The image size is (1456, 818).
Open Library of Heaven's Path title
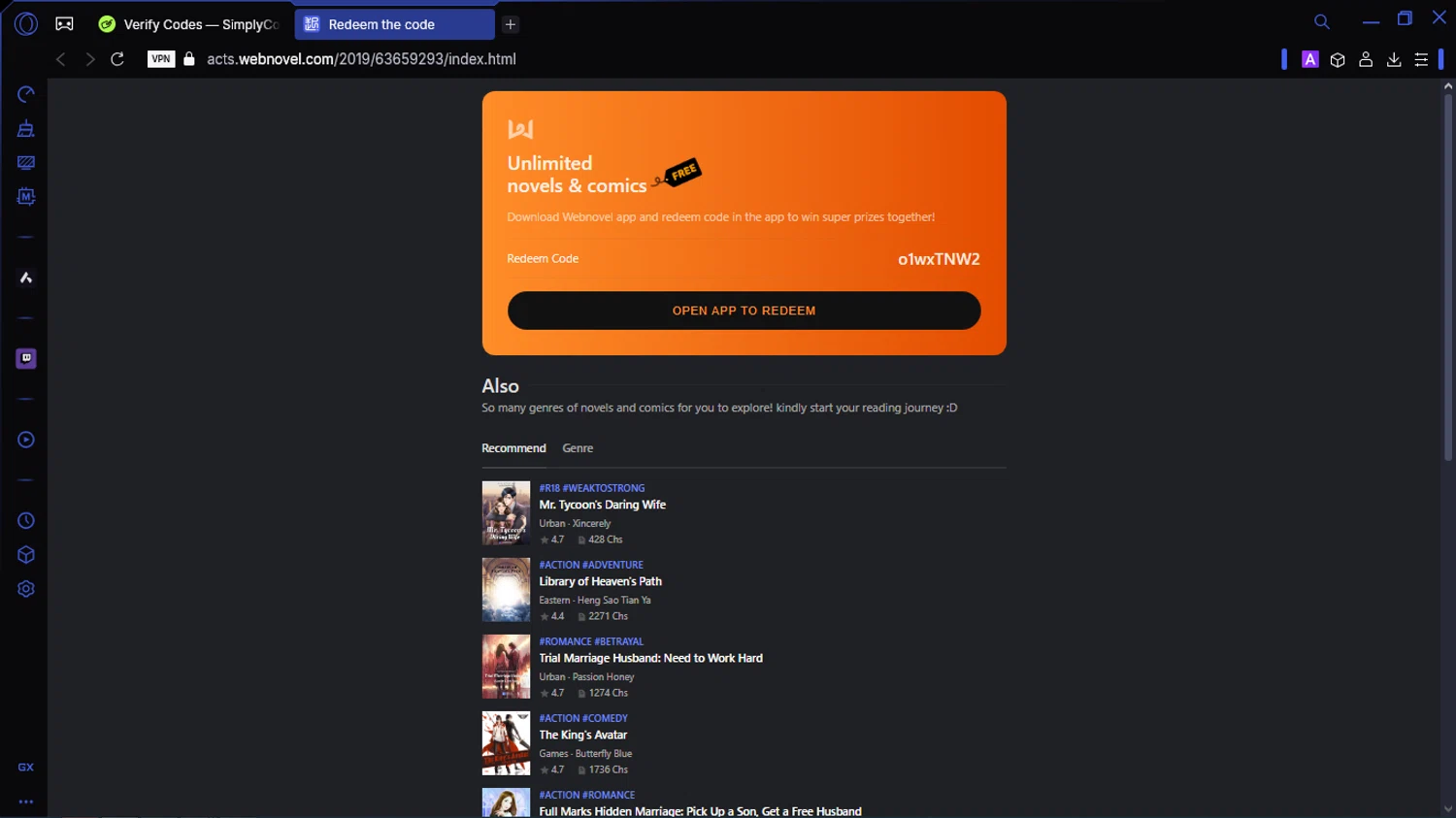pyautogui.click(x=600, y=581)
